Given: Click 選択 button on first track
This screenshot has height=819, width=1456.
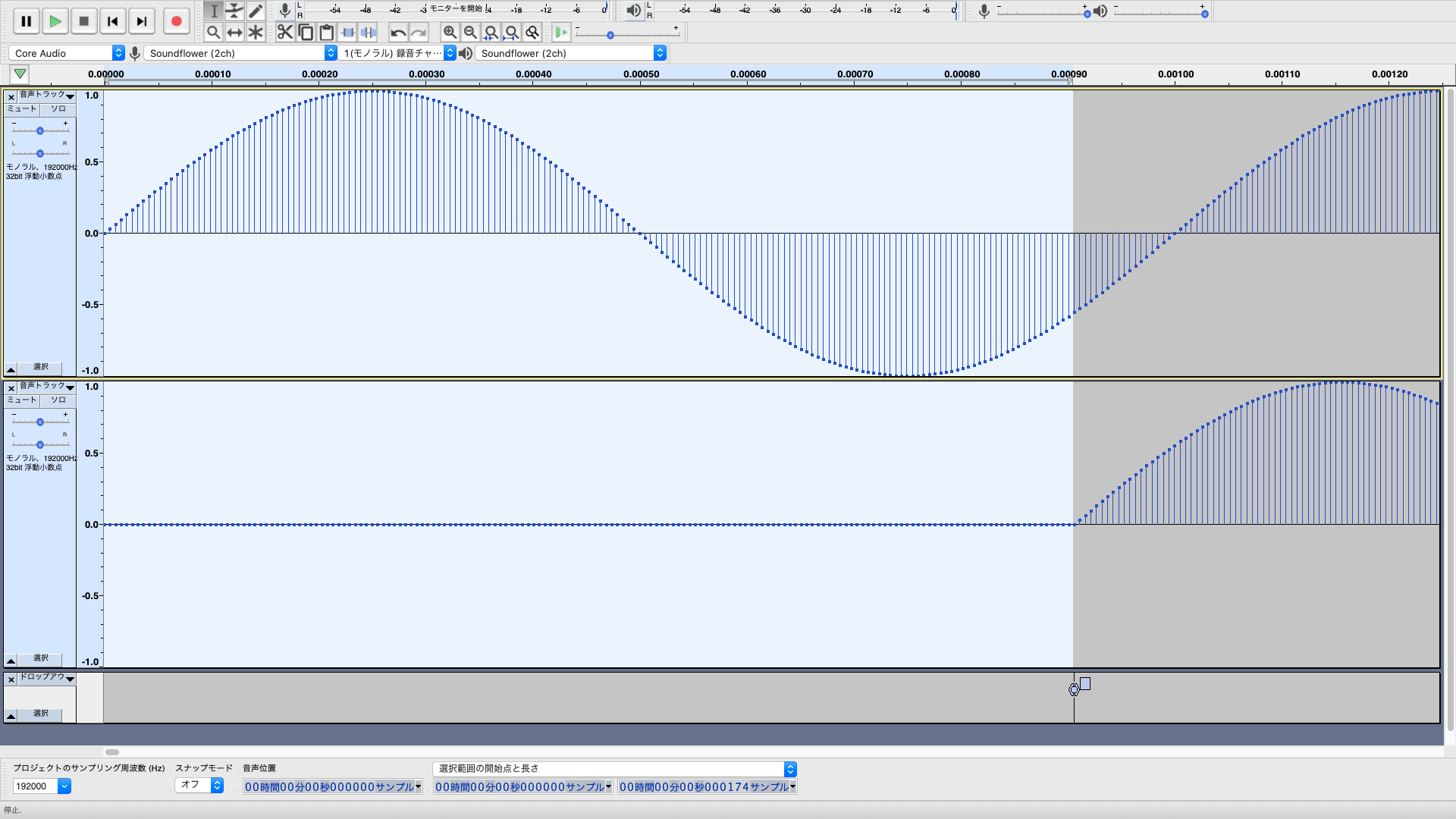Looking at the screenshot, I should point(41,367).
